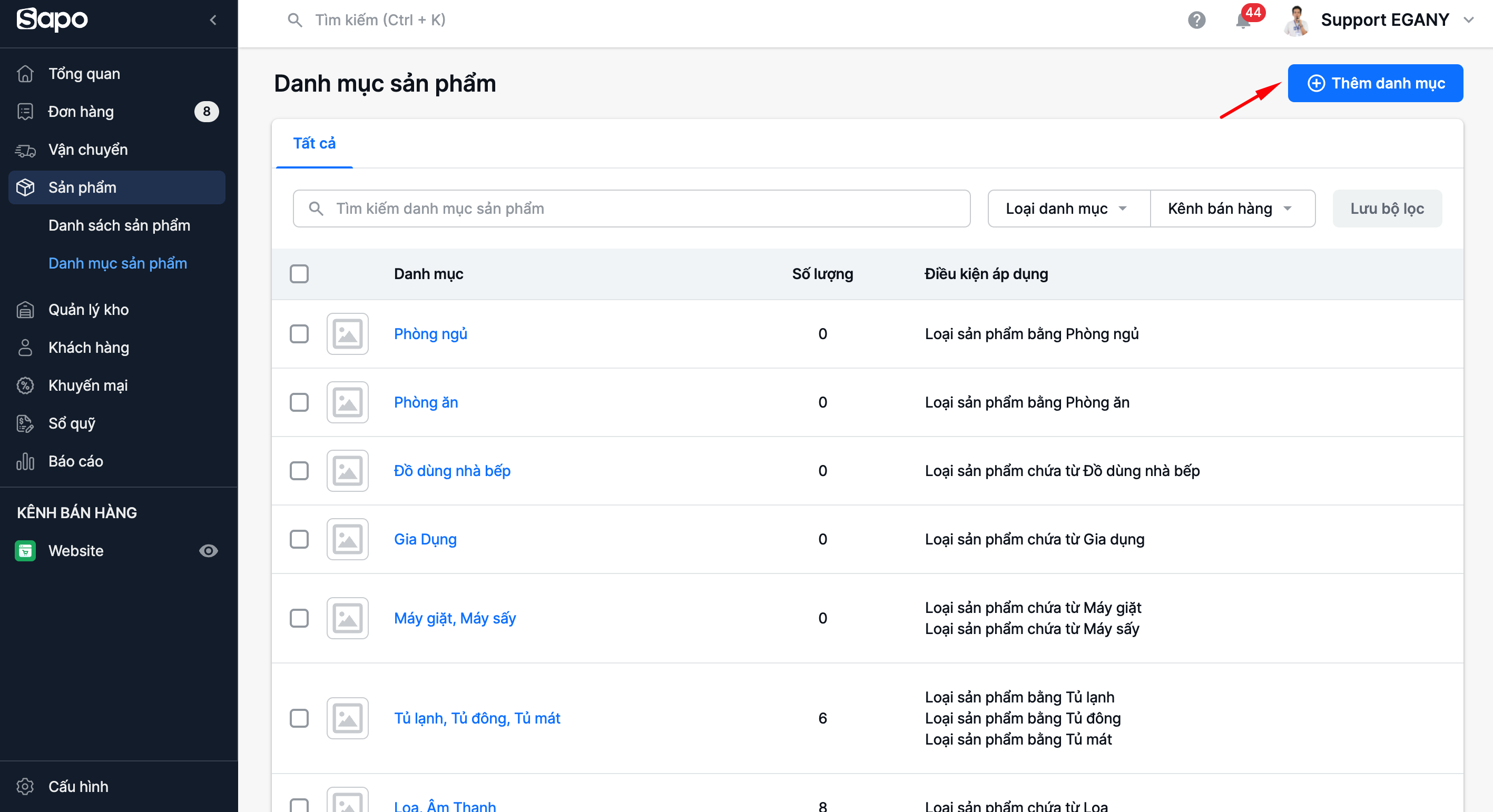The height and width of the screenshot is (812, 1493).
Task: Tick the checkbox for Phòng ngủ
Action: [x=299, y=334]
